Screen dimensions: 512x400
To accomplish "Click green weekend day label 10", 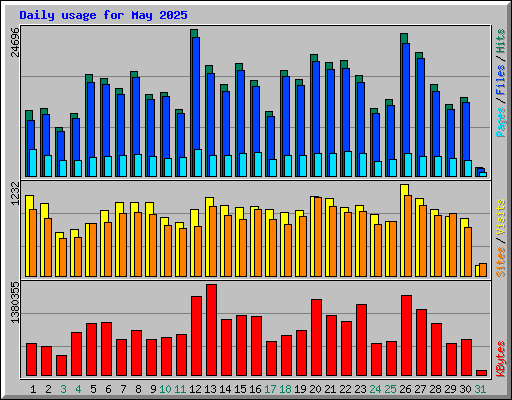I will point(165,389).
